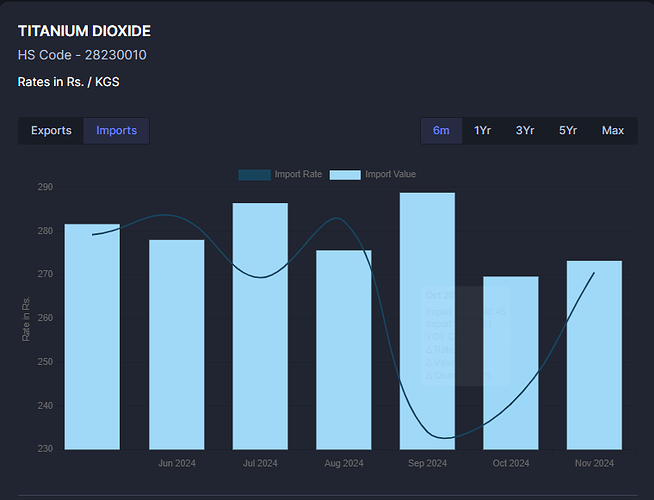Click the faded Oct 2024 tooltip box

[x=466, y=335]
